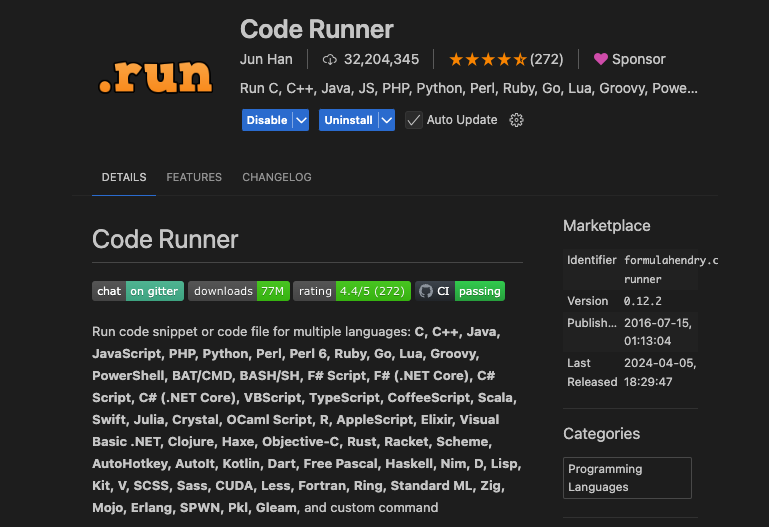Viewport: 769px width, 527px height.
Task: Click the Last Released label
Action: (592, 372)
